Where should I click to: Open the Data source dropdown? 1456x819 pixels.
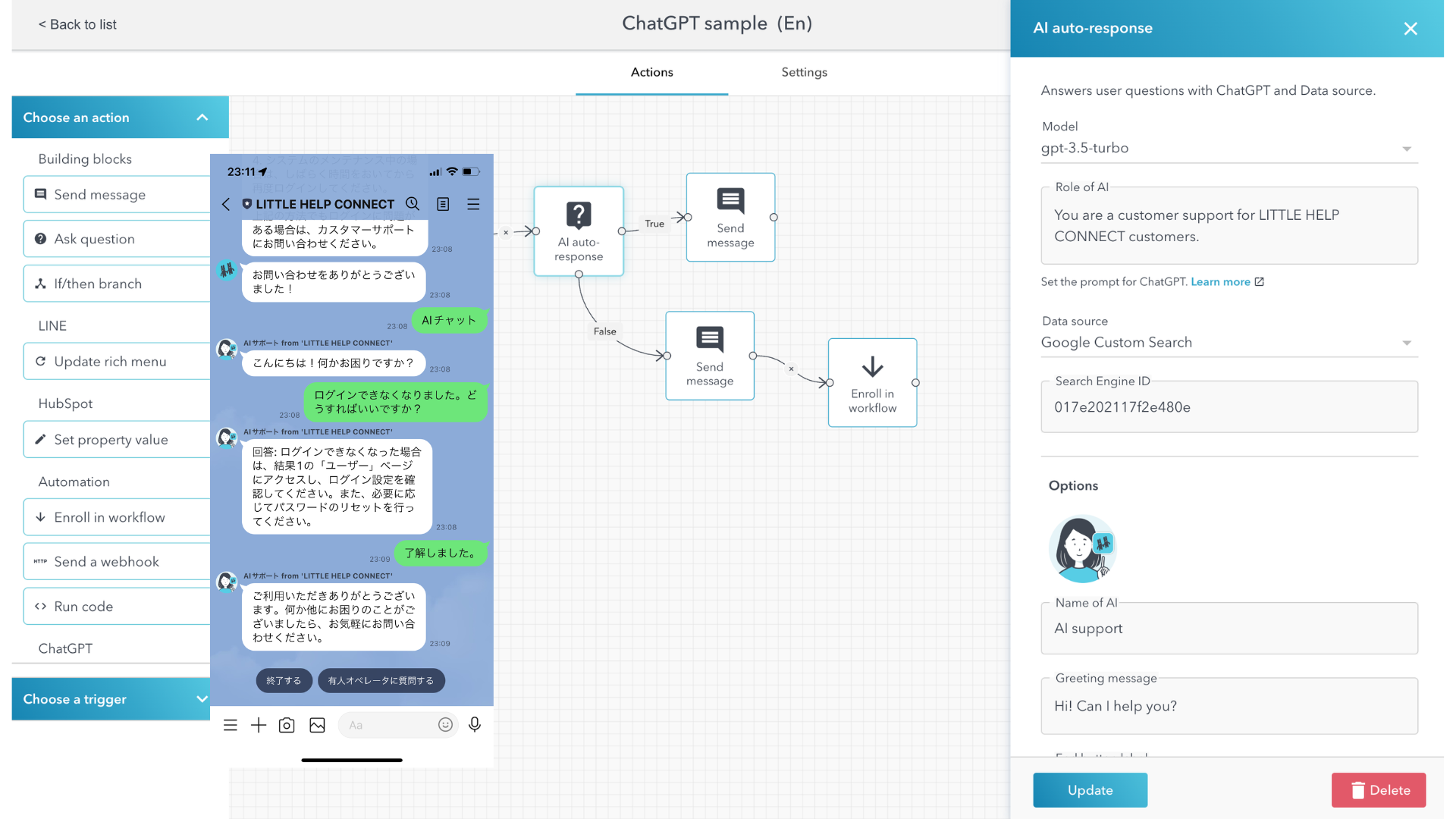click(x=1229, y=343)
